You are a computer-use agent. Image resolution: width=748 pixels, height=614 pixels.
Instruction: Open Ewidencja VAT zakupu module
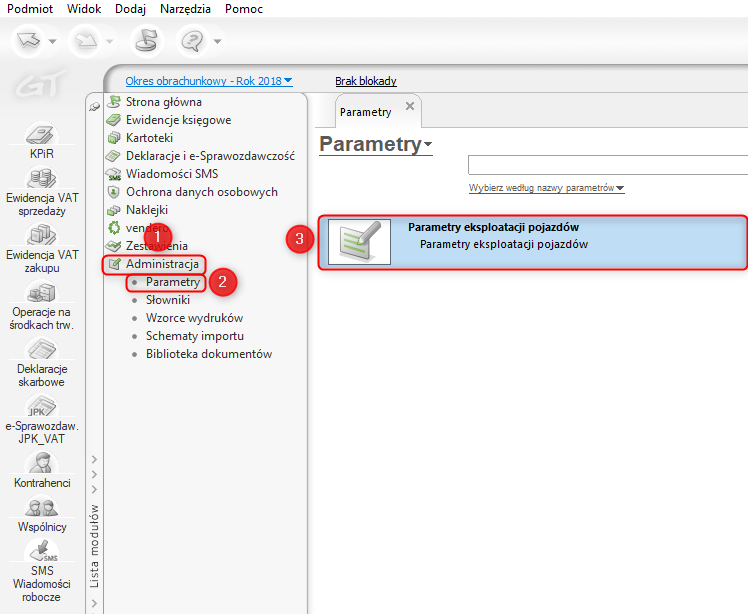tap(42, 248)
